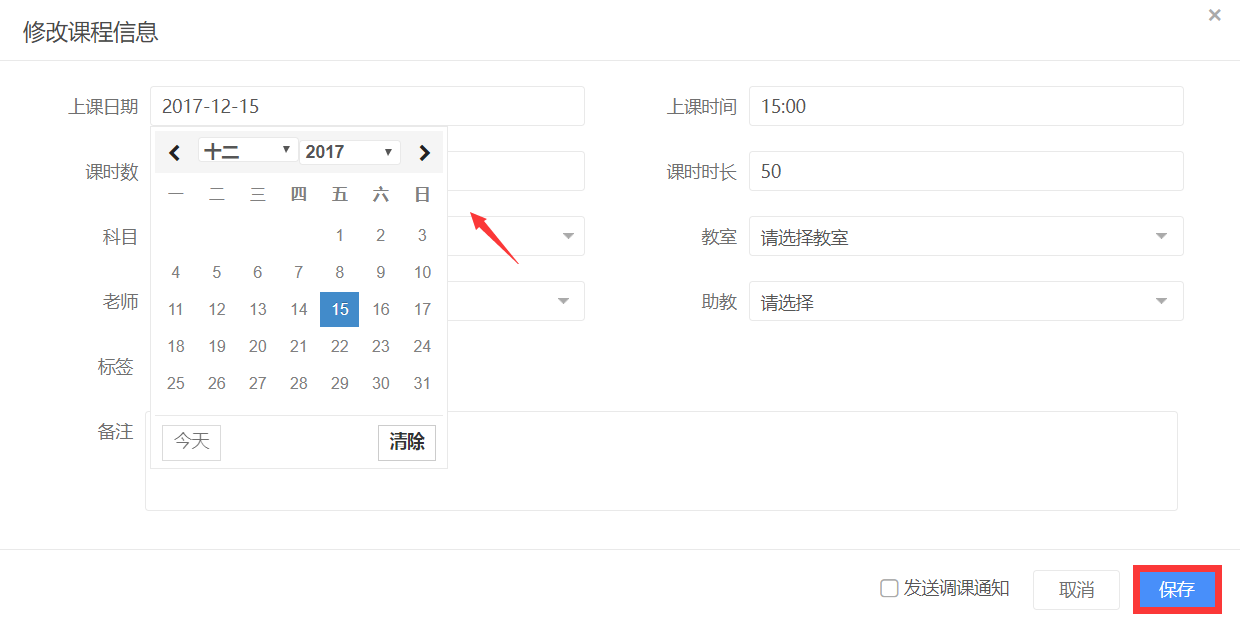Toggle 发送调课通知 checkbox
The image size is (1240, 628).
tap(889, 589)
